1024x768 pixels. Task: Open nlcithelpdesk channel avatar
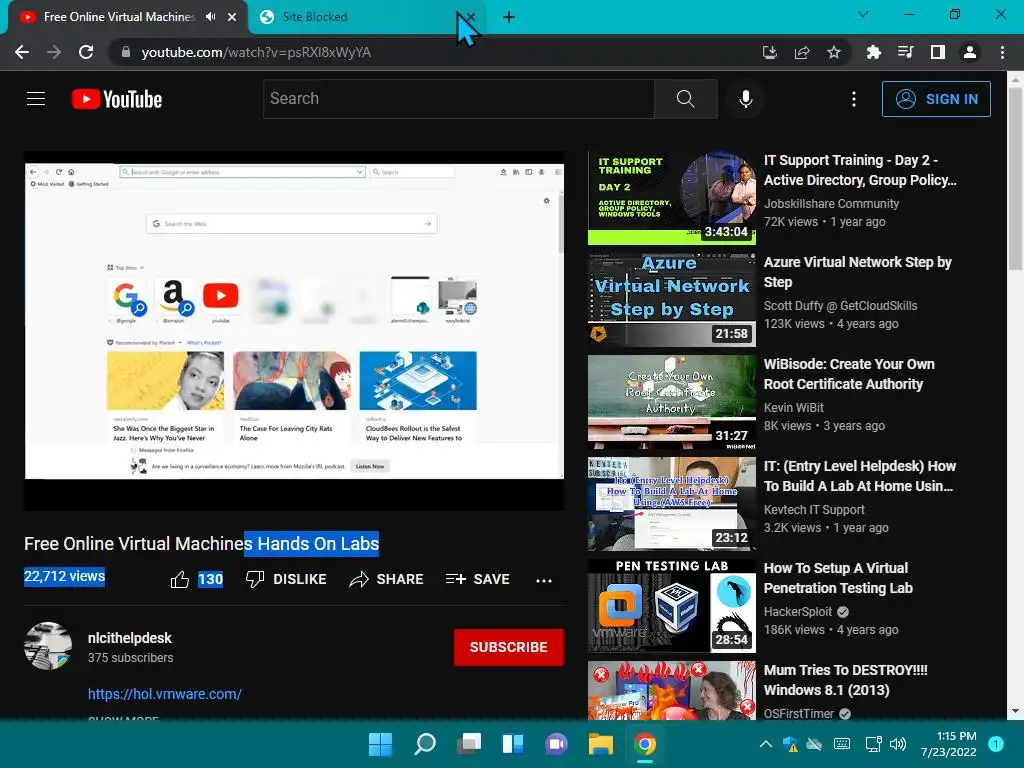tap(48, 646)
